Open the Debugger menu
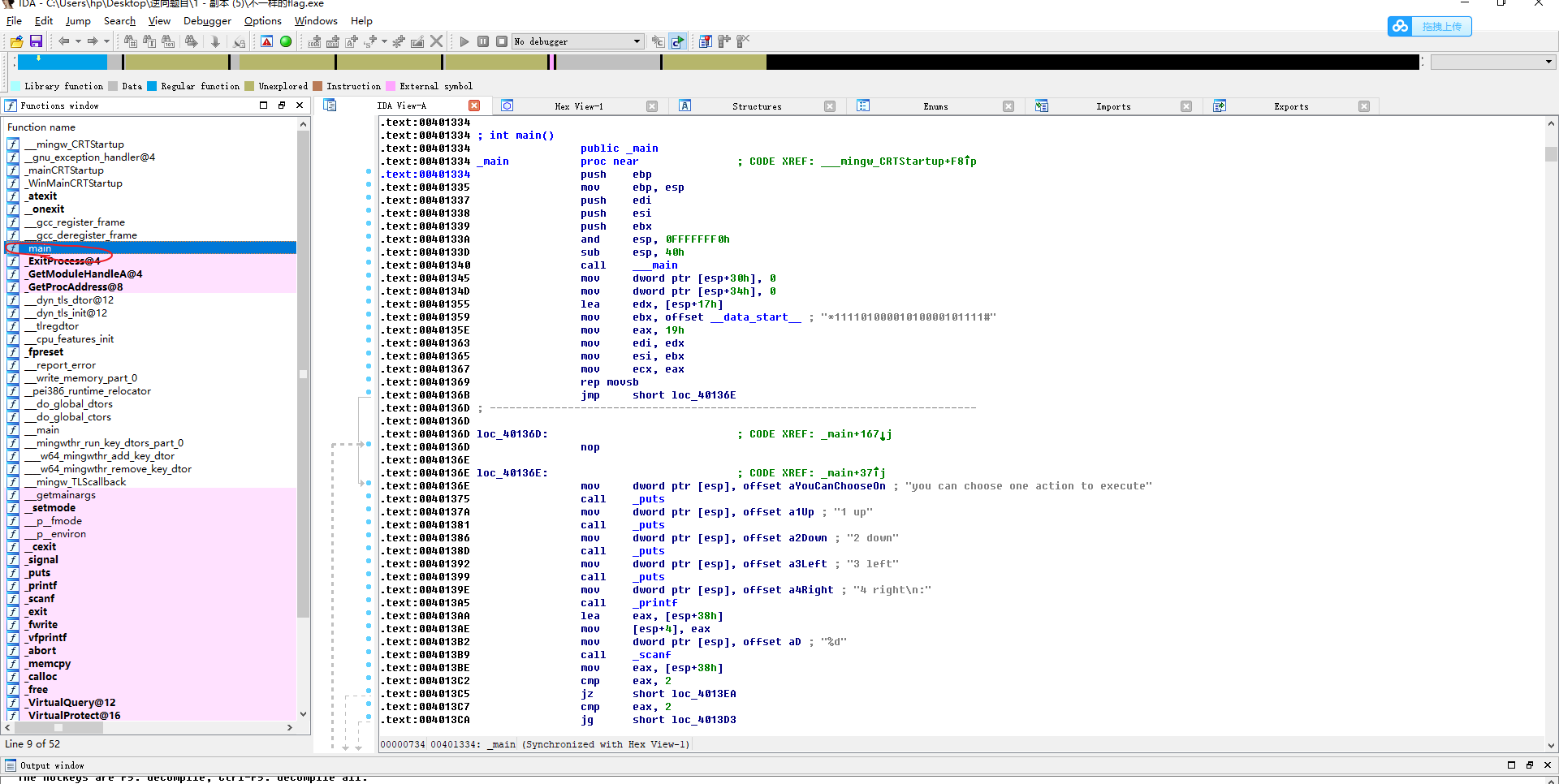 pos(207,21)
